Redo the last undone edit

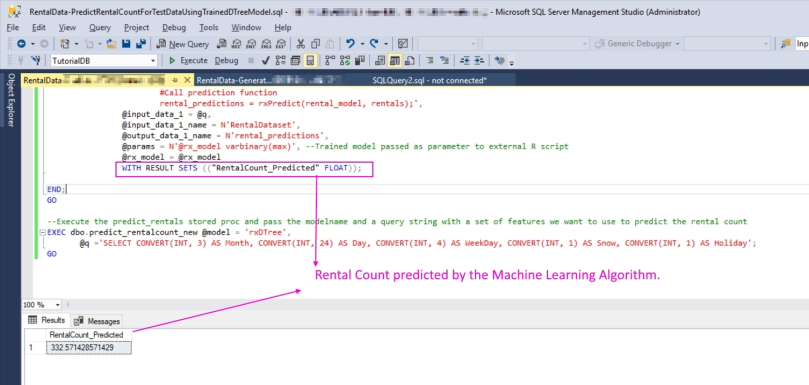tap(374, 44)
